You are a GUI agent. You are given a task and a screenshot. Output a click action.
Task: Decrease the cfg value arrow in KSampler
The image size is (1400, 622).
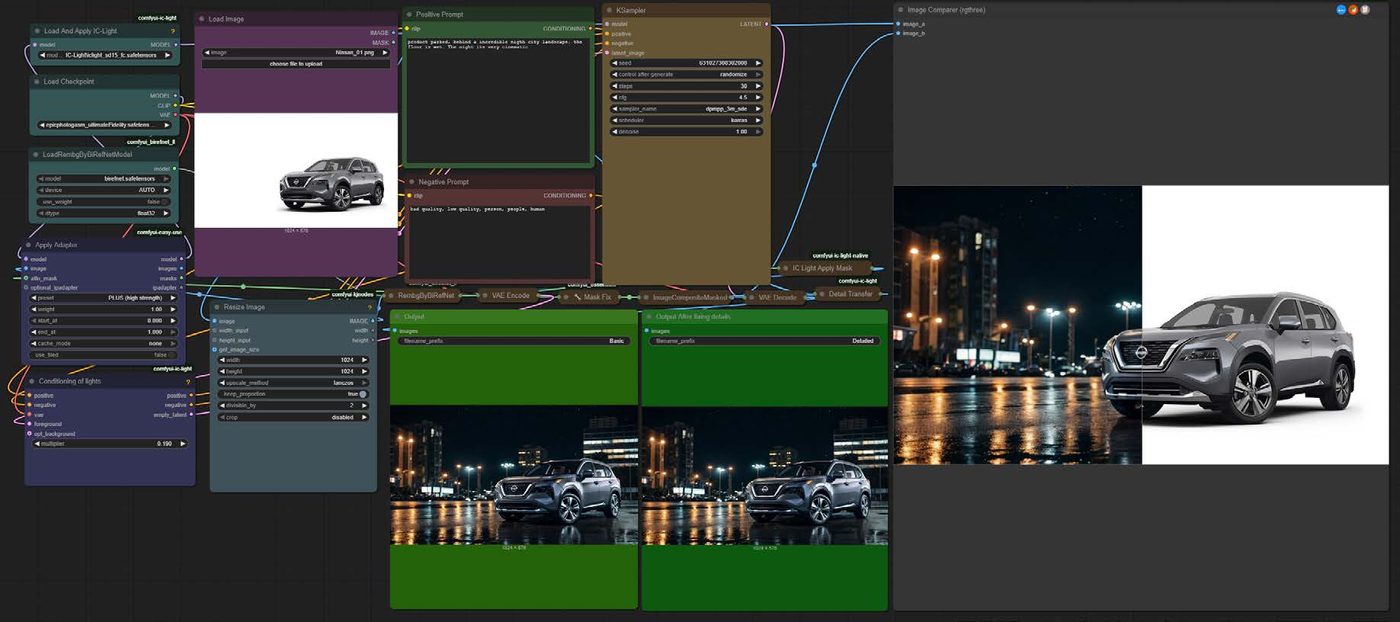click(x=613, y=97)
